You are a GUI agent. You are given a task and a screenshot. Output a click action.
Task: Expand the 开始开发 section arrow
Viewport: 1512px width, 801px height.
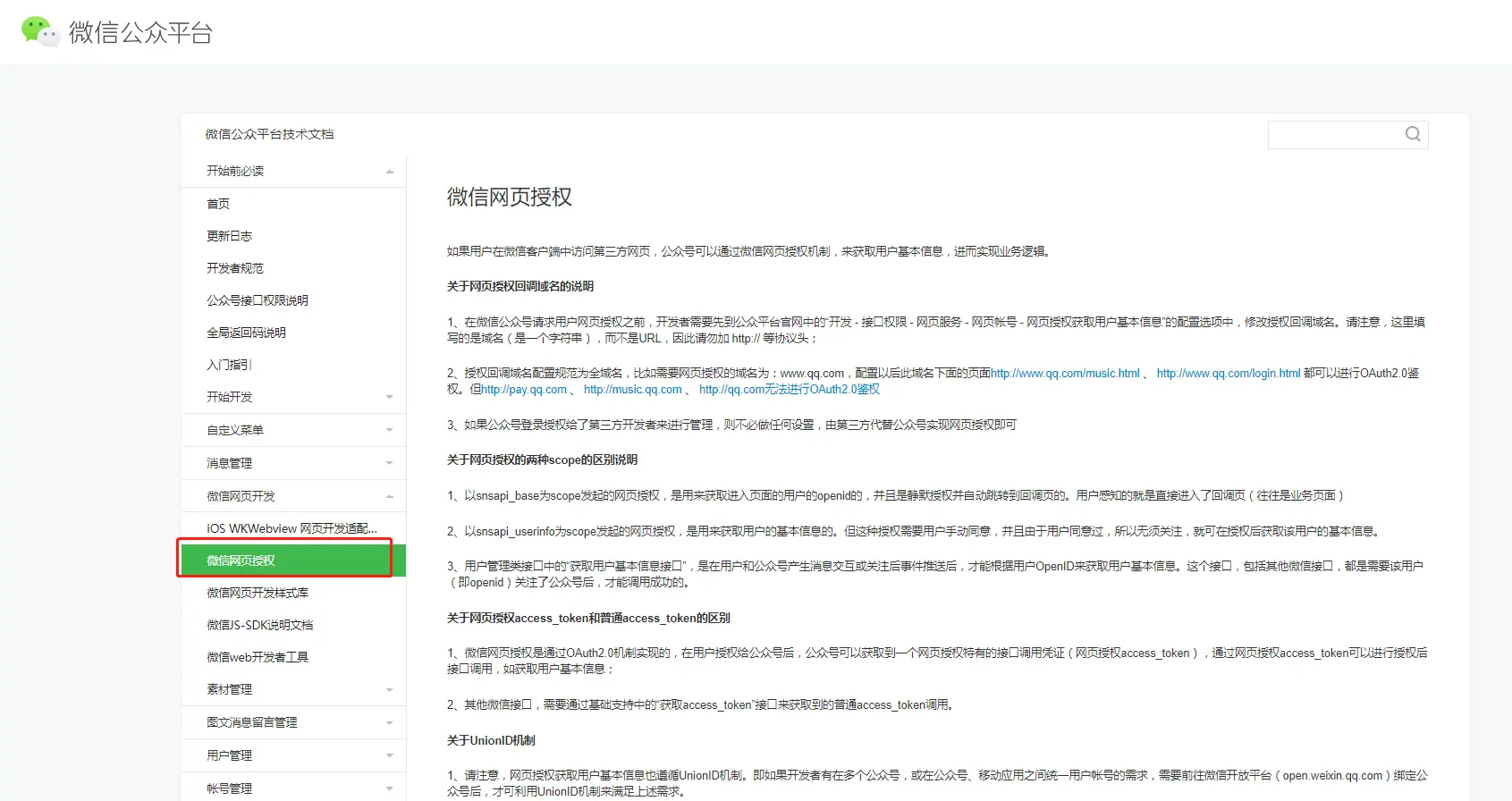click(x=390, y=397)
